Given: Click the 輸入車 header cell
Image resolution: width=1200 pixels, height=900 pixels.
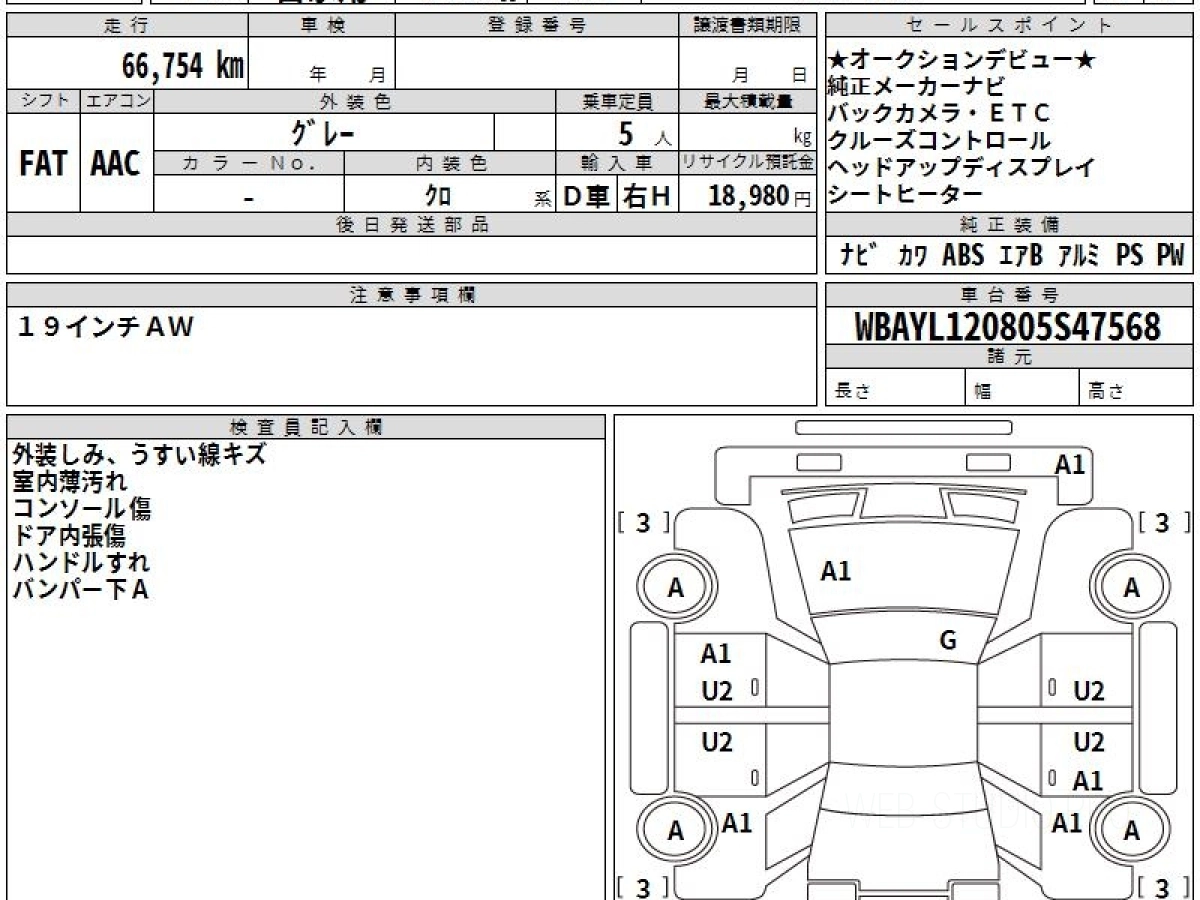Looking at the screenshot, I should [617, 162].
